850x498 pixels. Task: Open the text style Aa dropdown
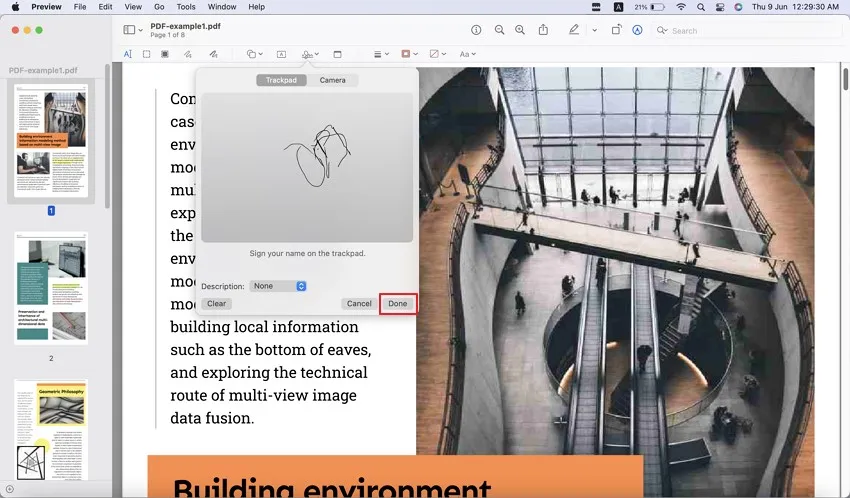tap(467, 54)
